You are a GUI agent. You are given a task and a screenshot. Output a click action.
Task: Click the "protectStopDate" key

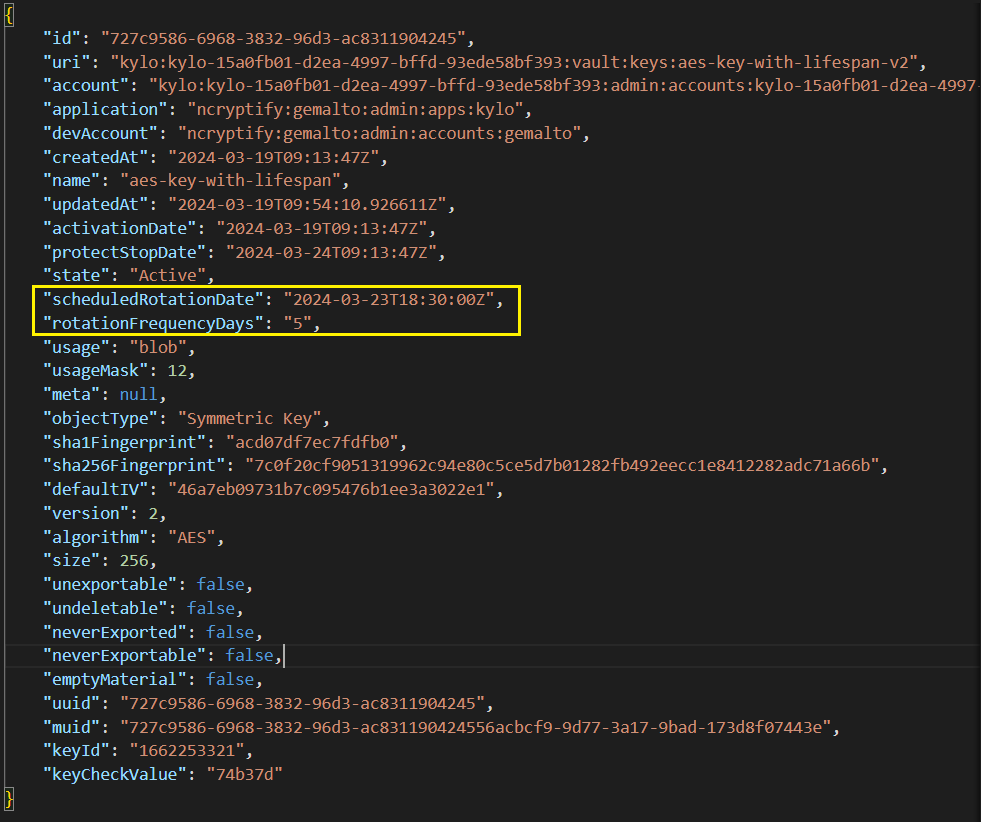pos(127,252)
